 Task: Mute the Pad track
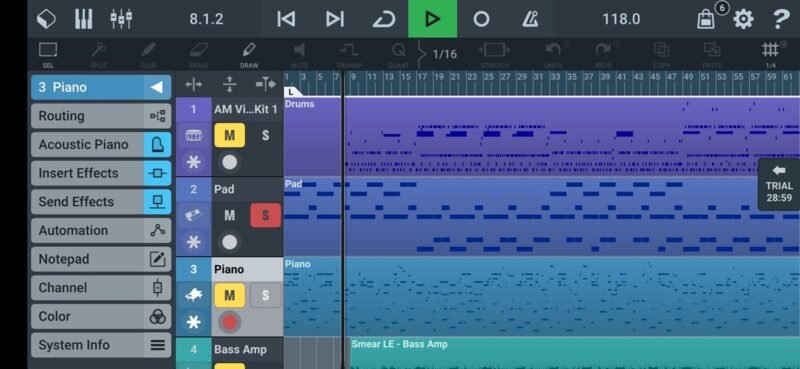(230, 215)
